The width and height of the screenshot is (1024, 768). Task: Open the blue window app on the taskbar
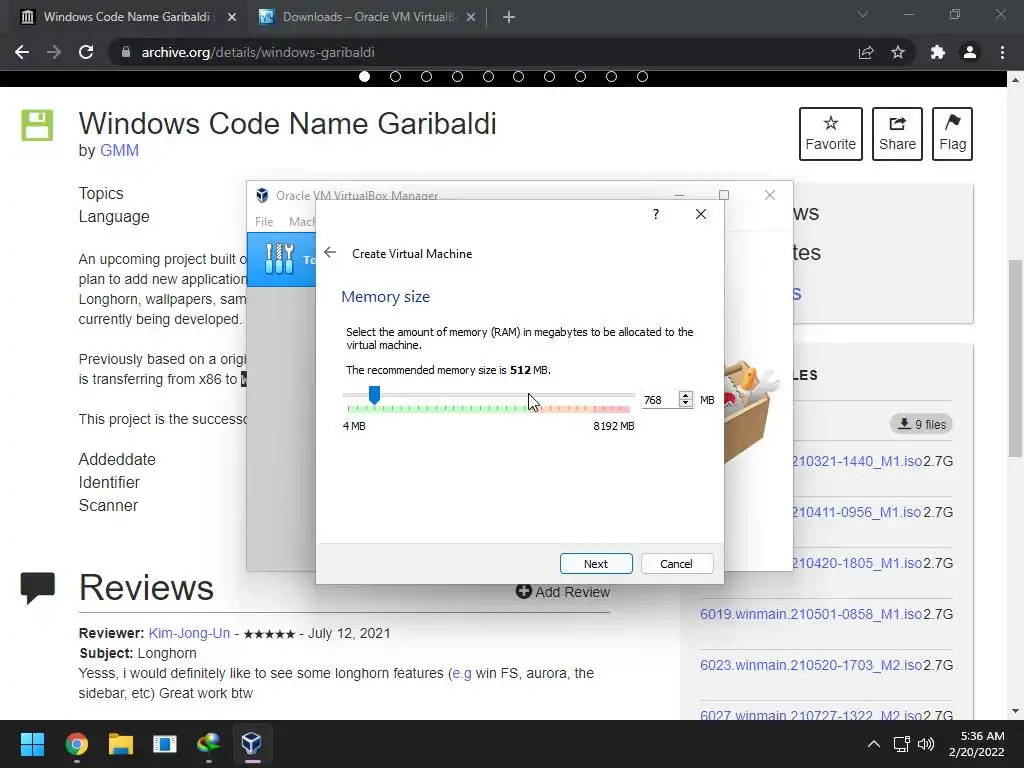165,744
